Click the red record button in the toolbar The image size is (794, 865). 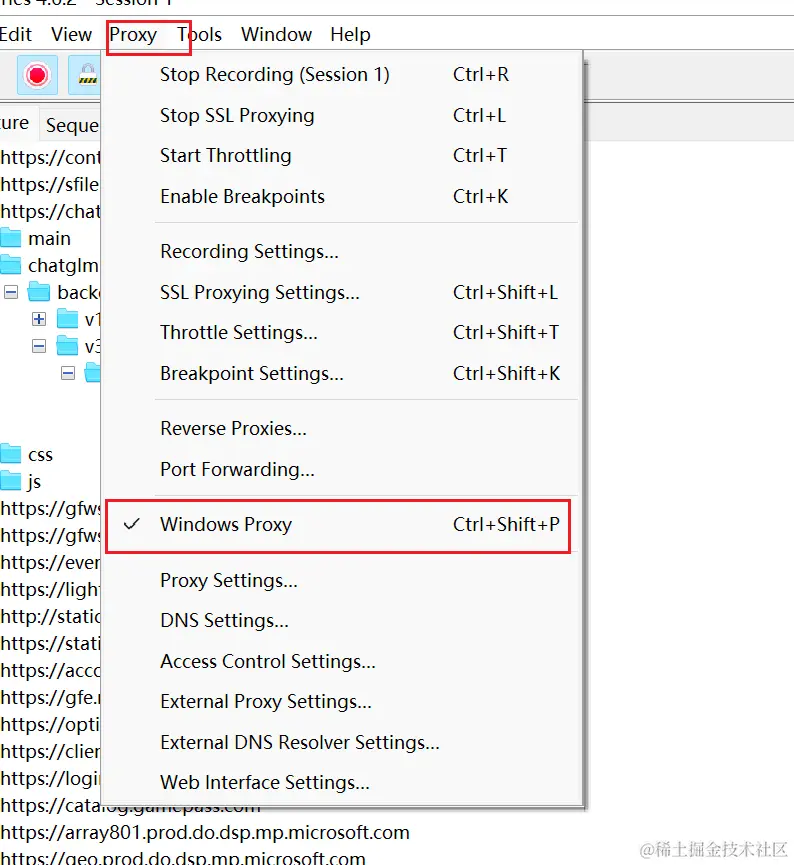coord(37,75)
